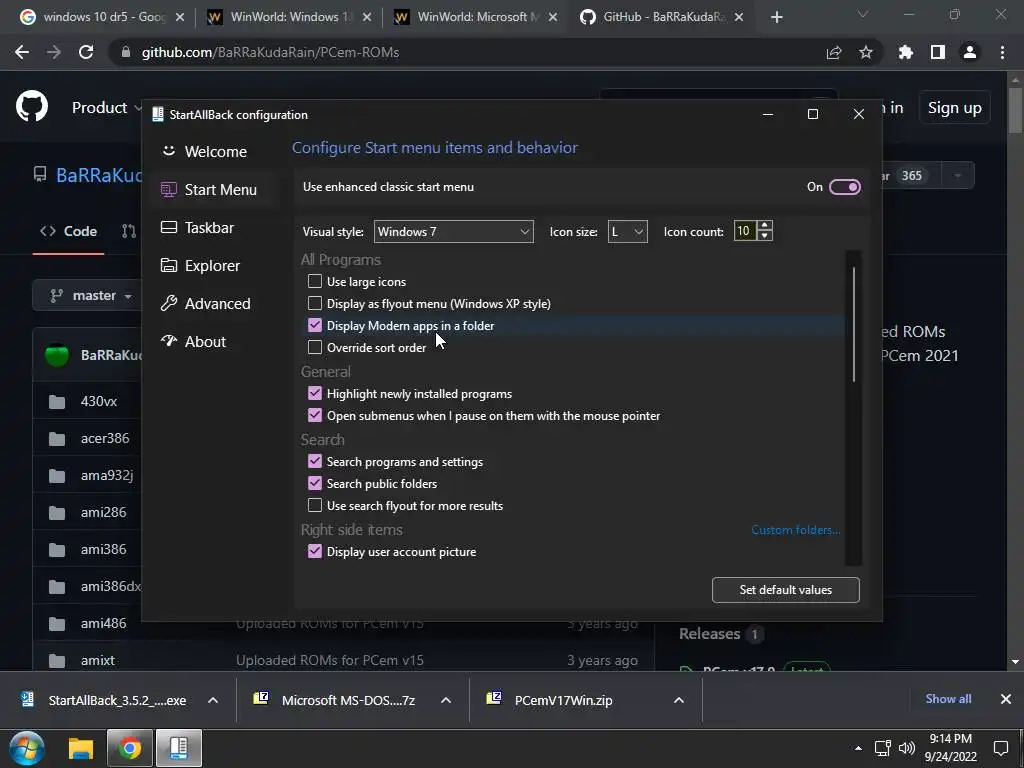Open the Chrome profile icon

coord(970,52)
